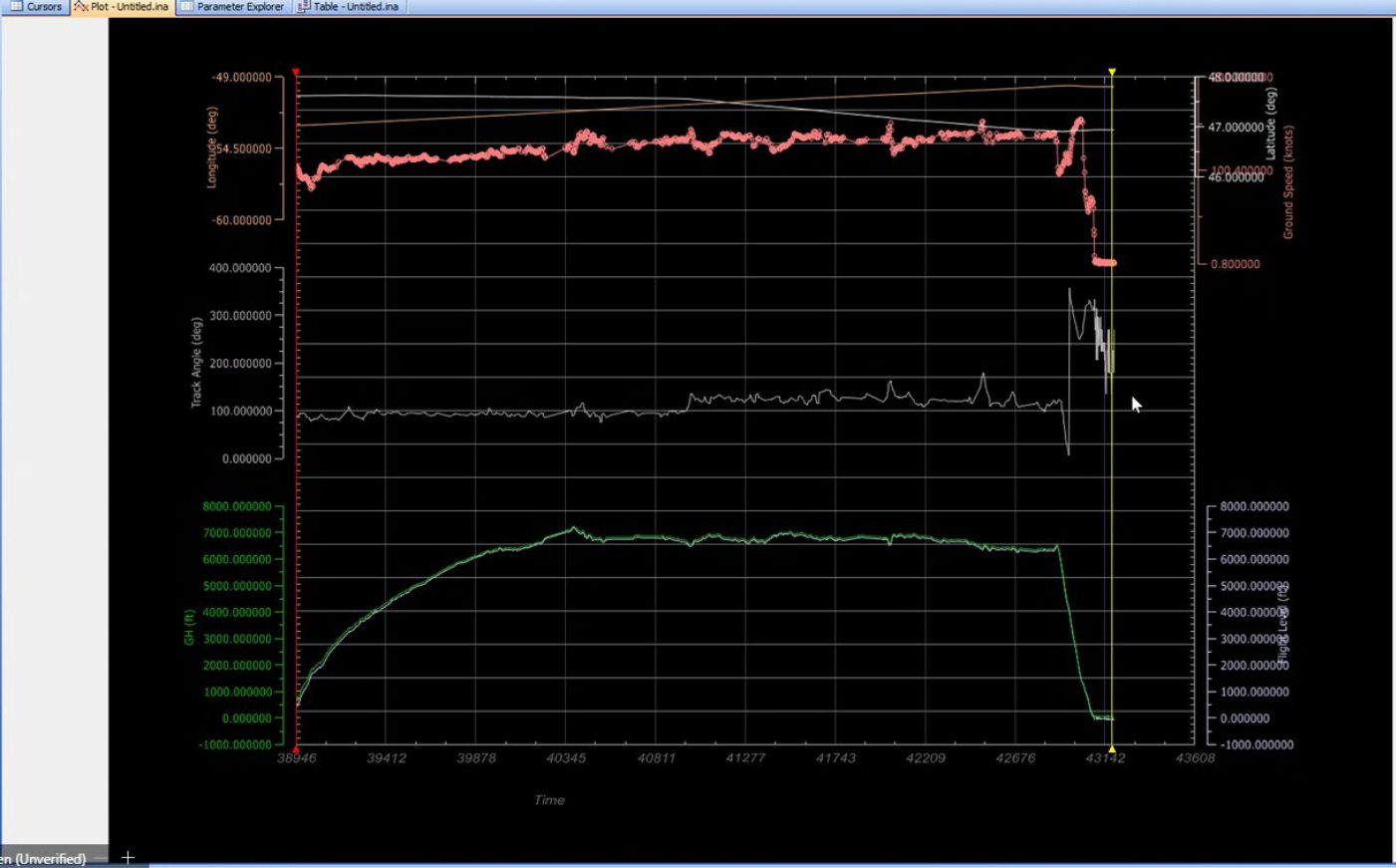Click the (Unverified) label at the bottom left
The image size is (1396, 868).
click(x=50, y=858)
